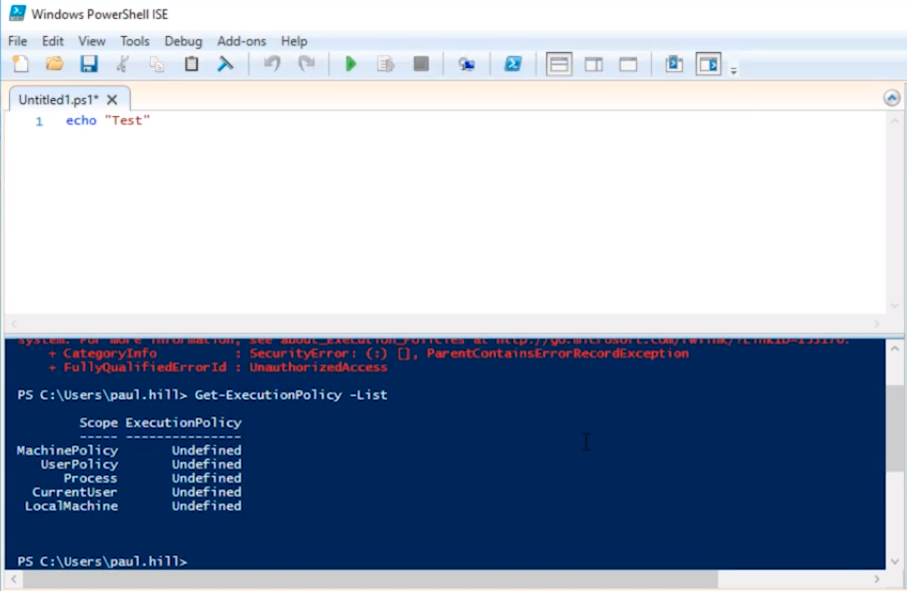Open the View menu
Image resolution: width=907 pixels, height=591 pixels.
92,41
